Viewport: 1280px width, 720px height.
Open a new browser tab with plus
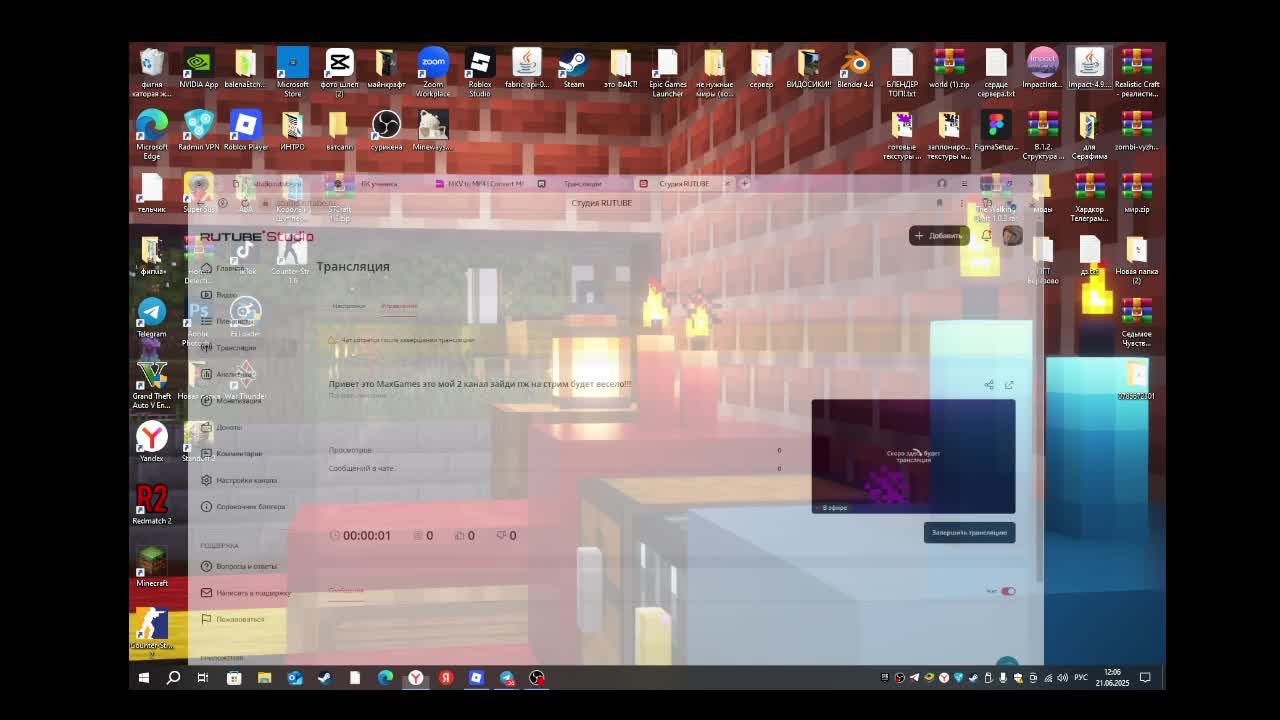(x=744, y=184)
